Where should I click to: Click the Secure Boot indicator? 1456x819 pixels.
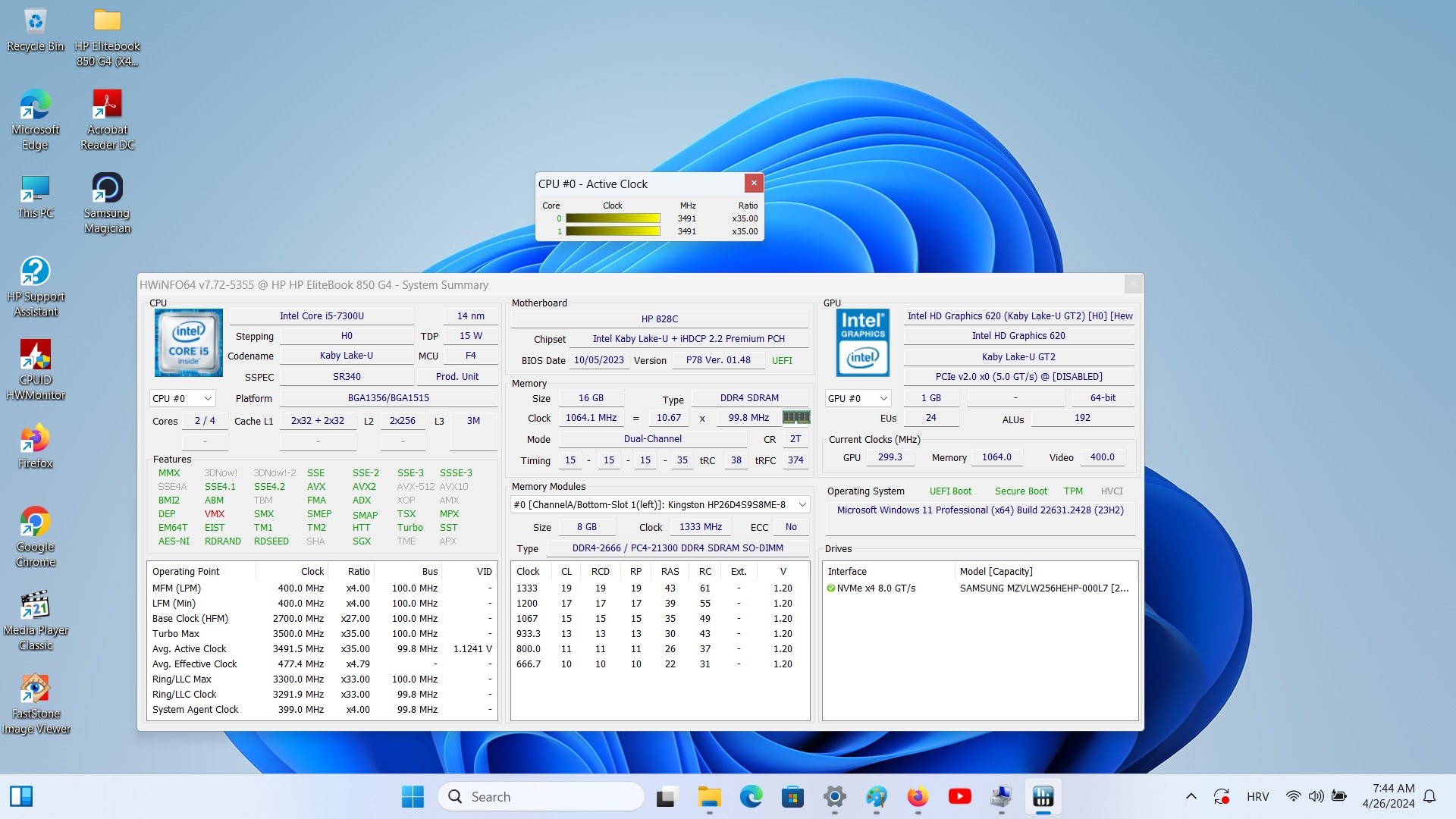pyautogui.click(x=1021, y=491)
